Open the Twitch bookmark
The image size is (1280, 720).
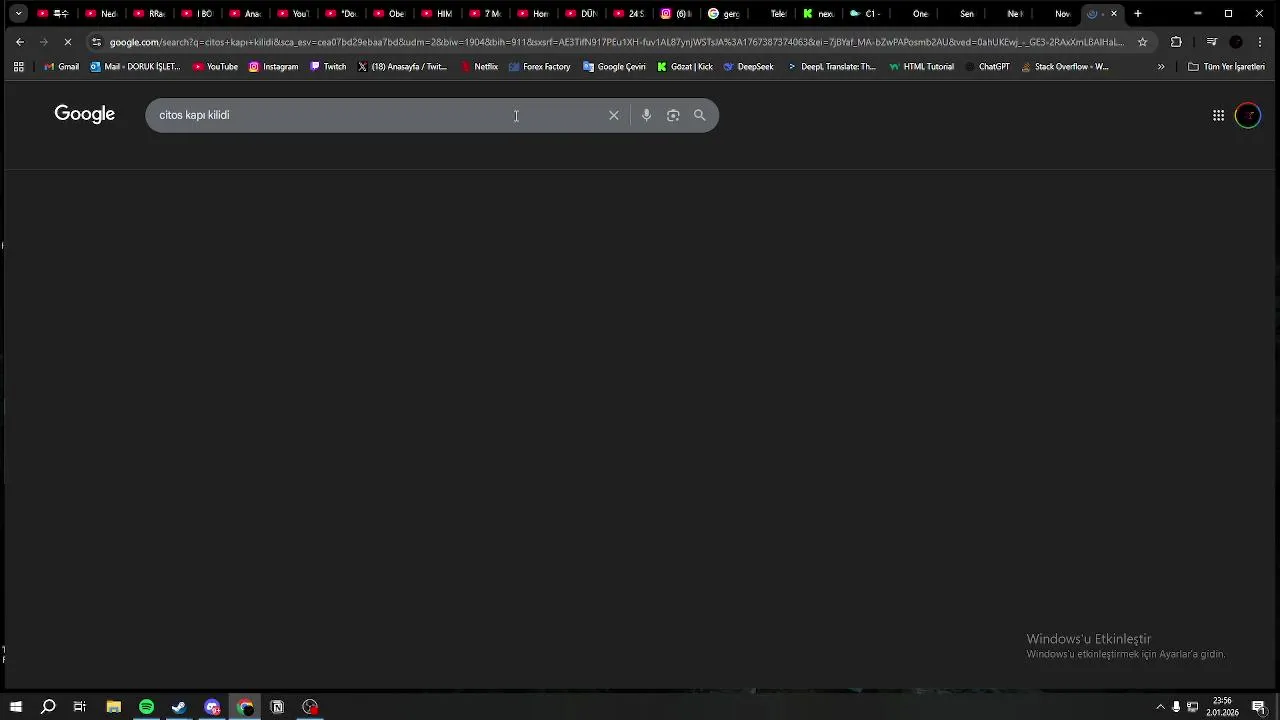coord(328,67)
